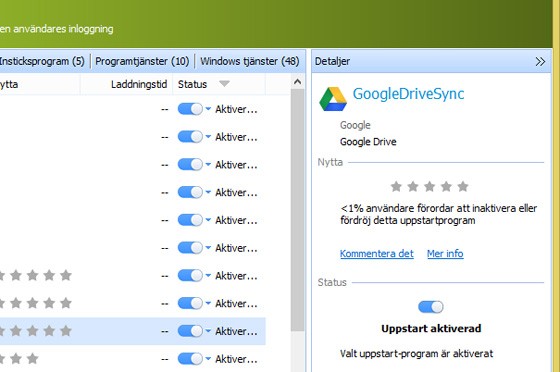The image size is (560, 372).
Task: Rate five stars in the Nytta details section
Action: (x=463, y=186)
